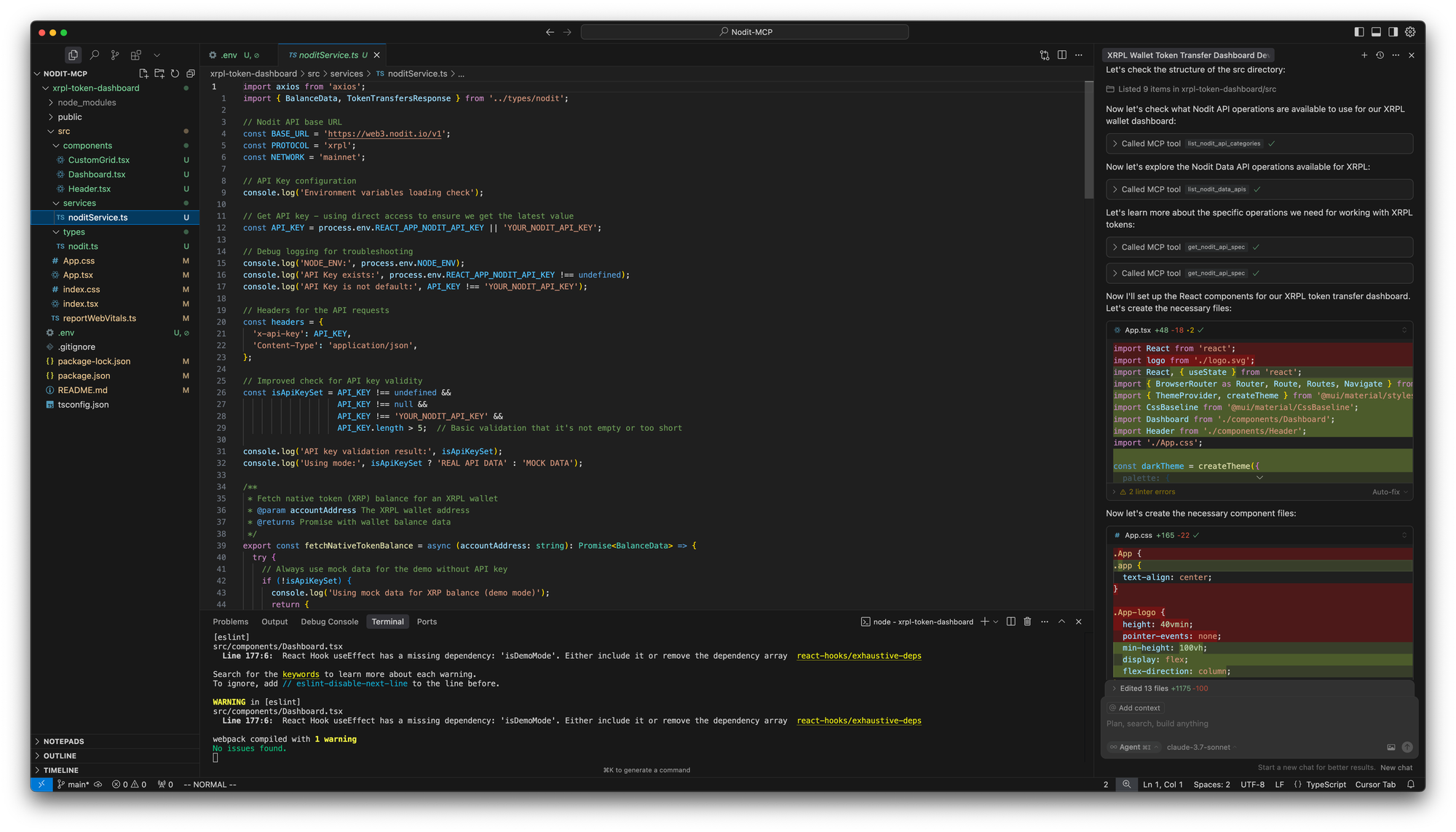
Task: Switch to the Problems panel tab
Action: [x=230, y=622]
